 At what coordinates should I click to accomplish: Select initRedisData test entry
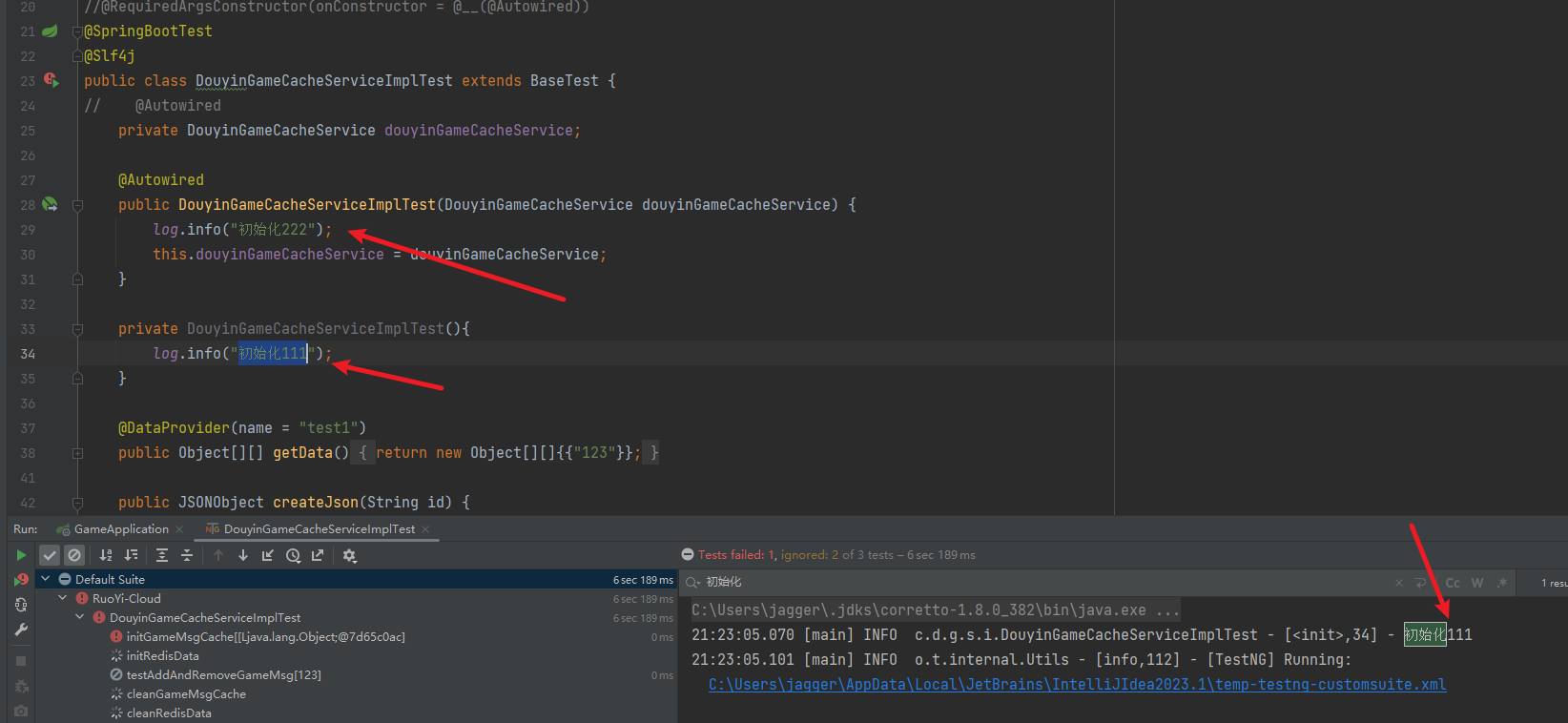point(162,655)
